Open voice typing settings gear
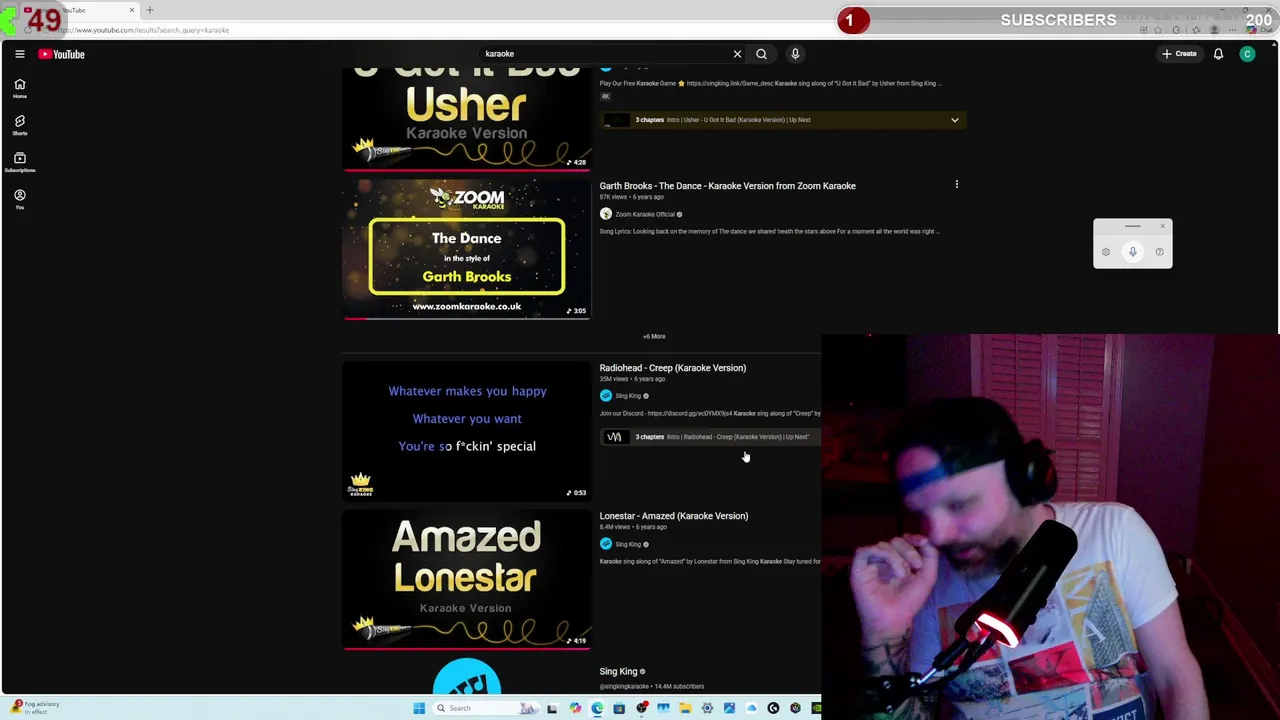Screen dimensions: 1280x720 click(1106, 252)
